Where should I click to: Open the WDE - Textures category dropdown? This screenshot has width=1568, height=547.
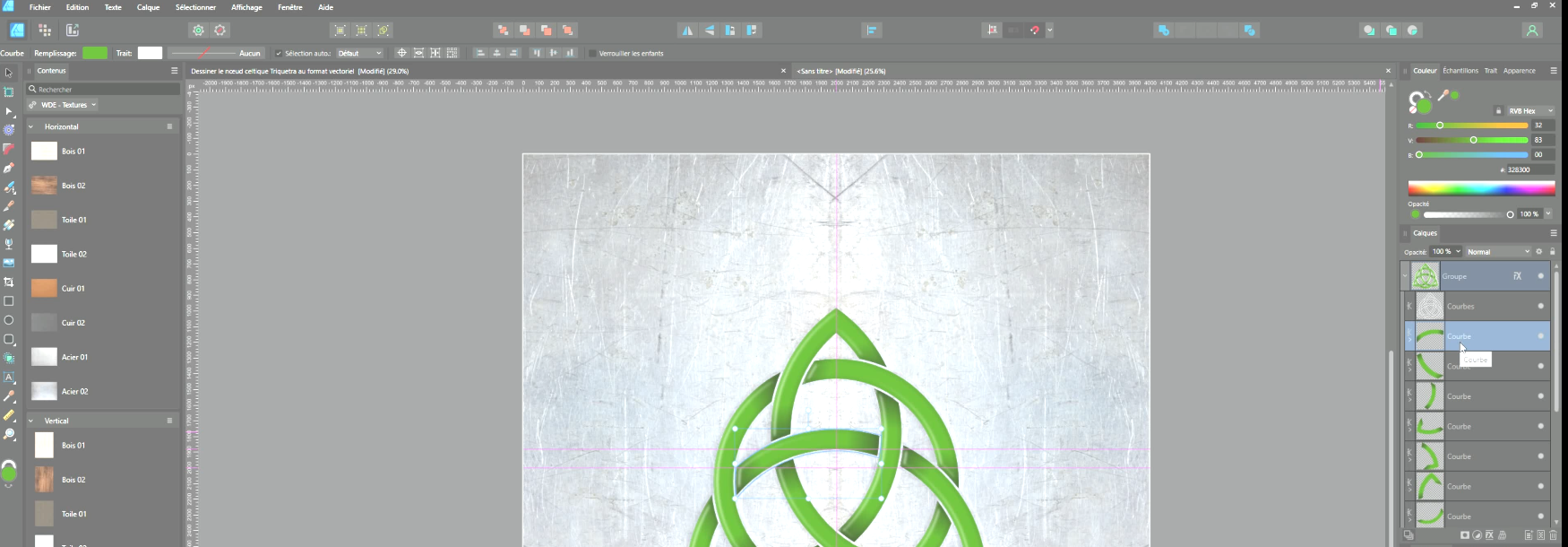click(63, 105)
